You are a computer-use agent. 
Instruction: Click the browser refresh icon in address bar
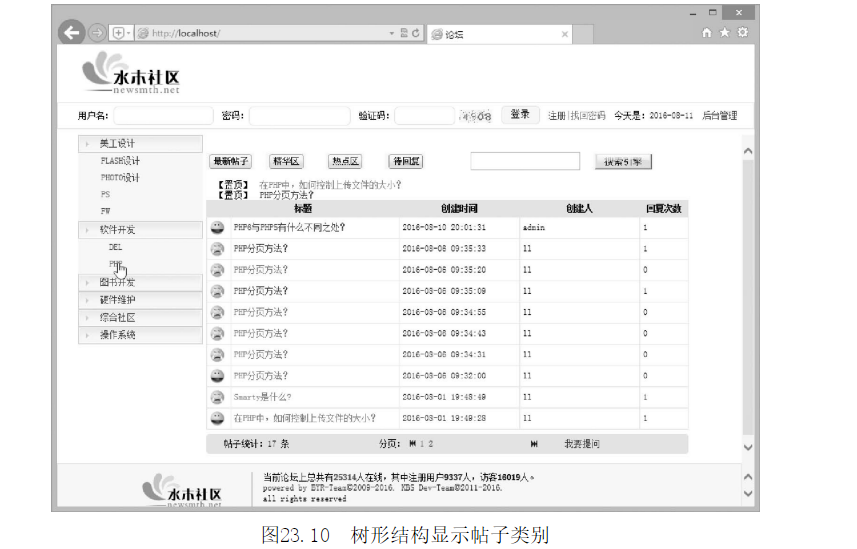[416, 33]
